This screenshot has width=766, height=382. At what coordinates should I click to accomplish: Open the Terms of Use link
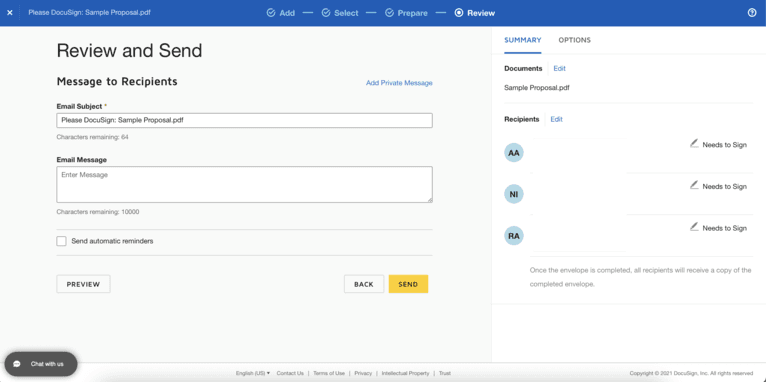pos(329,373)
